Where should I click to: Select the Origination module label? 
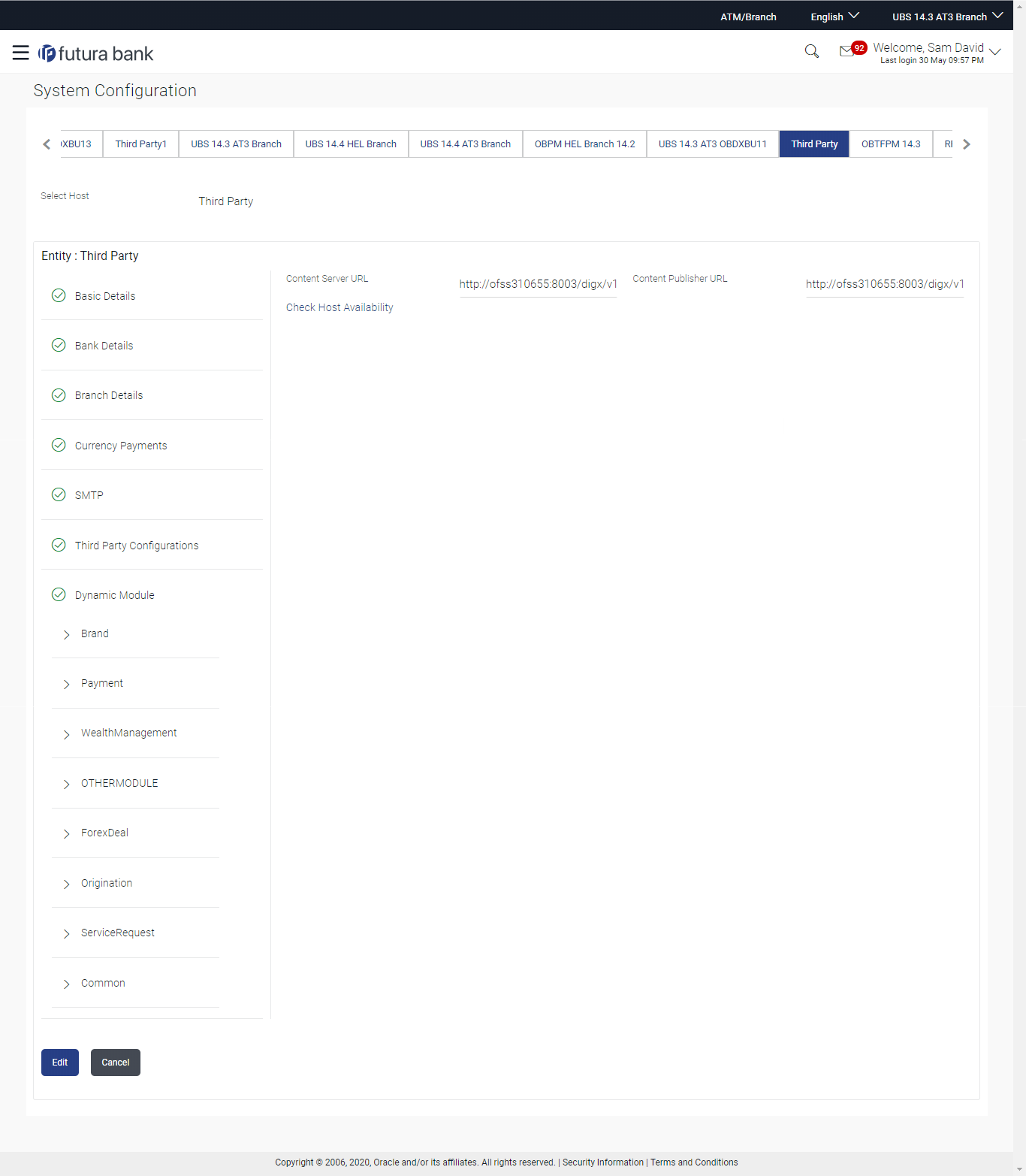[107, 883]
